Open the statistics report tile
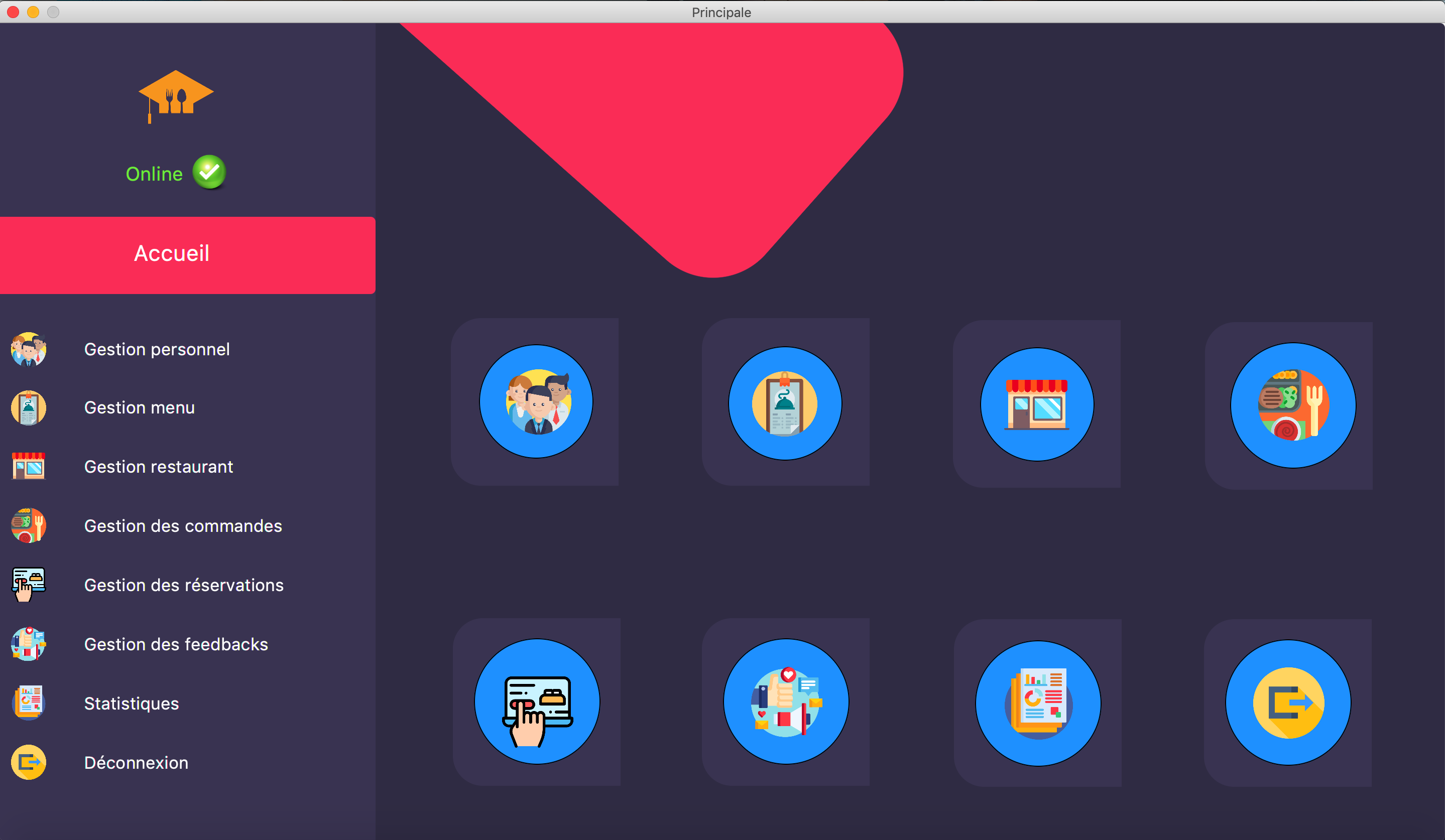The image size is (1445, 840). (1037, 702)
